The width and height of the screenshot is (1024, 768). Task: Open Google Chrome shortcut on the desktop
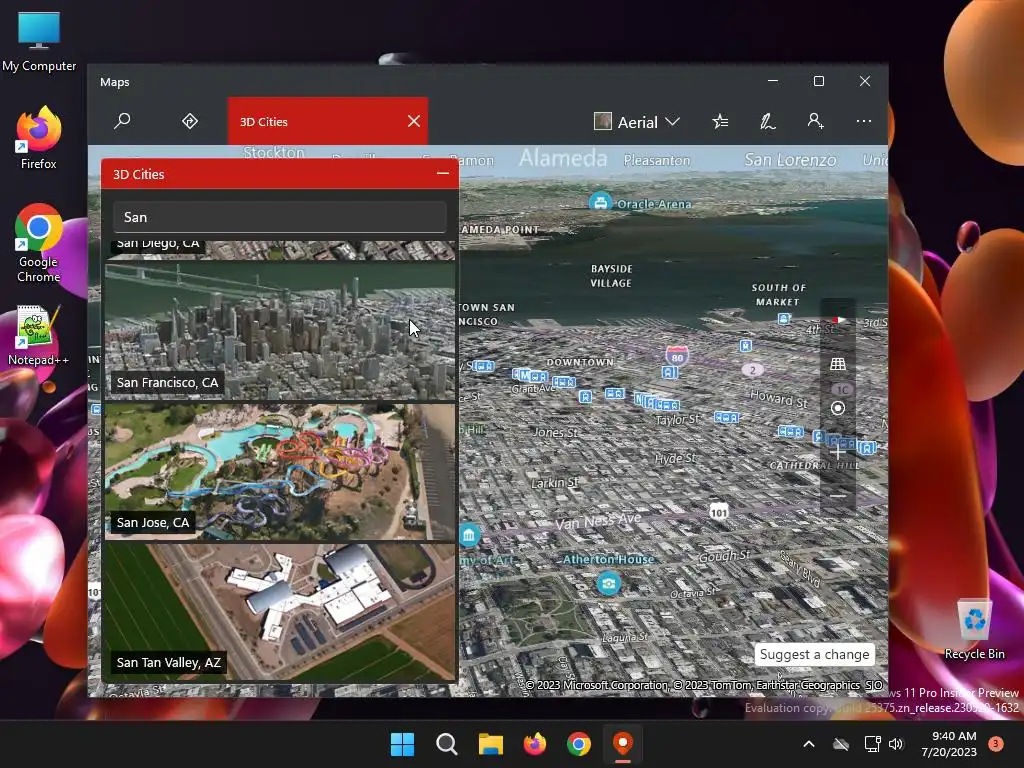pyautogui.click(x=39, y=244)
